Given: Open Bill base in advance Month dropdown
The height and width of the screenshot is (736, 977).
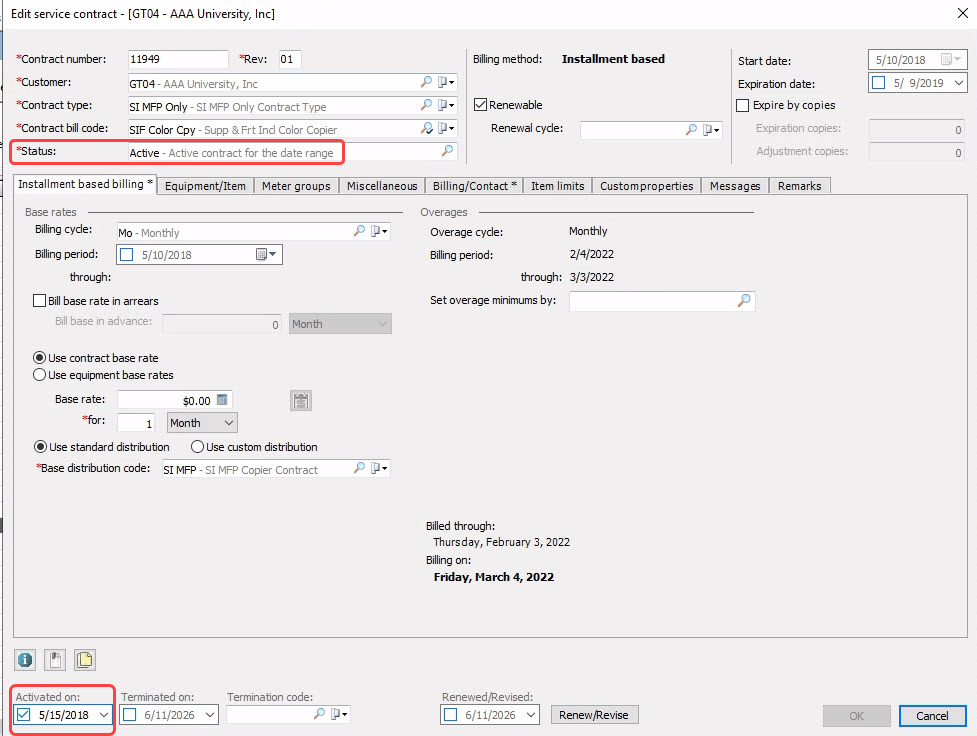Looking at the screenshot, I should pos(340,324).
